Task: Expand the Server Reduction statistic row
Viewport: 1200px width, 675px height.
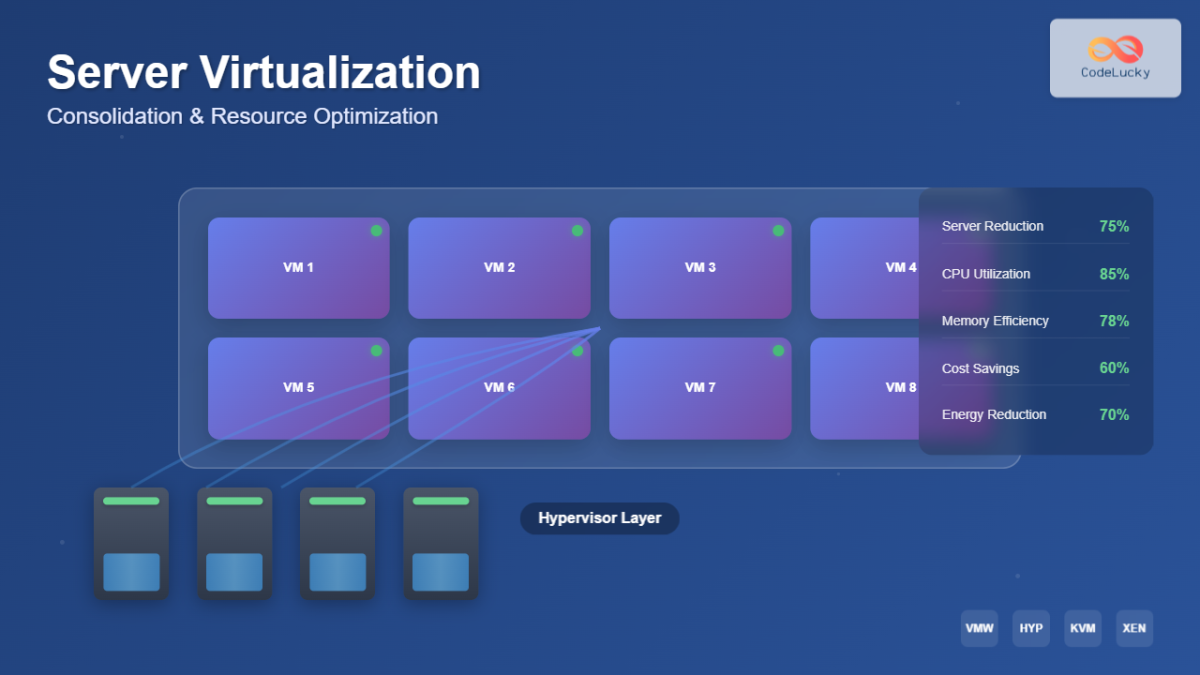Action: (x=1035, y=226)
